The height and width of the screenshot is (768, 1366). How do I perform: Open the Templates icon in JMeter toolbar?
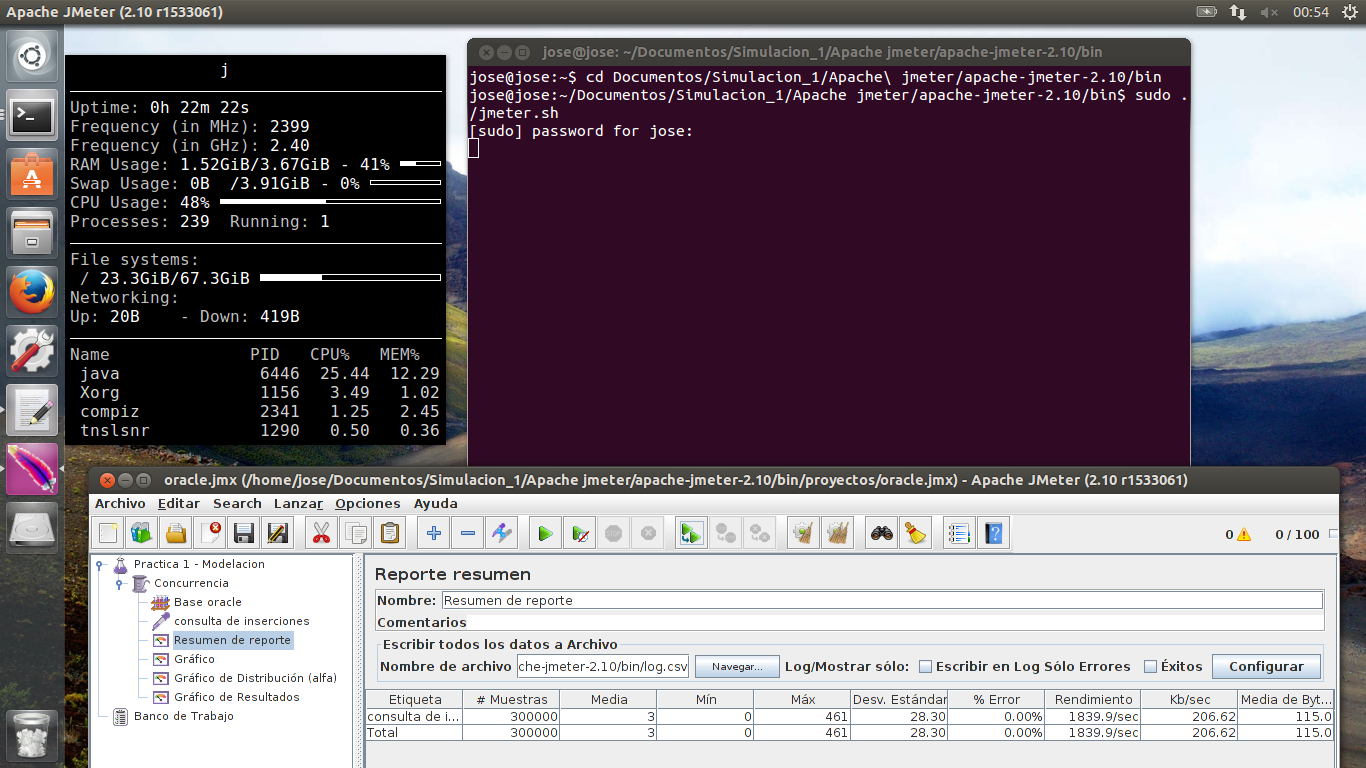click(142, 533)
